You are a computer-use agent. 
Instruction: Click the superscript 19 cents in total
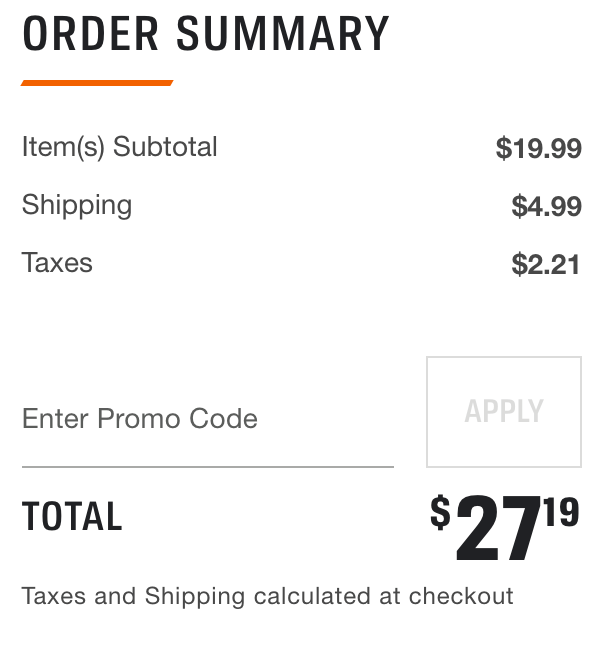click(x=562, y=512)
